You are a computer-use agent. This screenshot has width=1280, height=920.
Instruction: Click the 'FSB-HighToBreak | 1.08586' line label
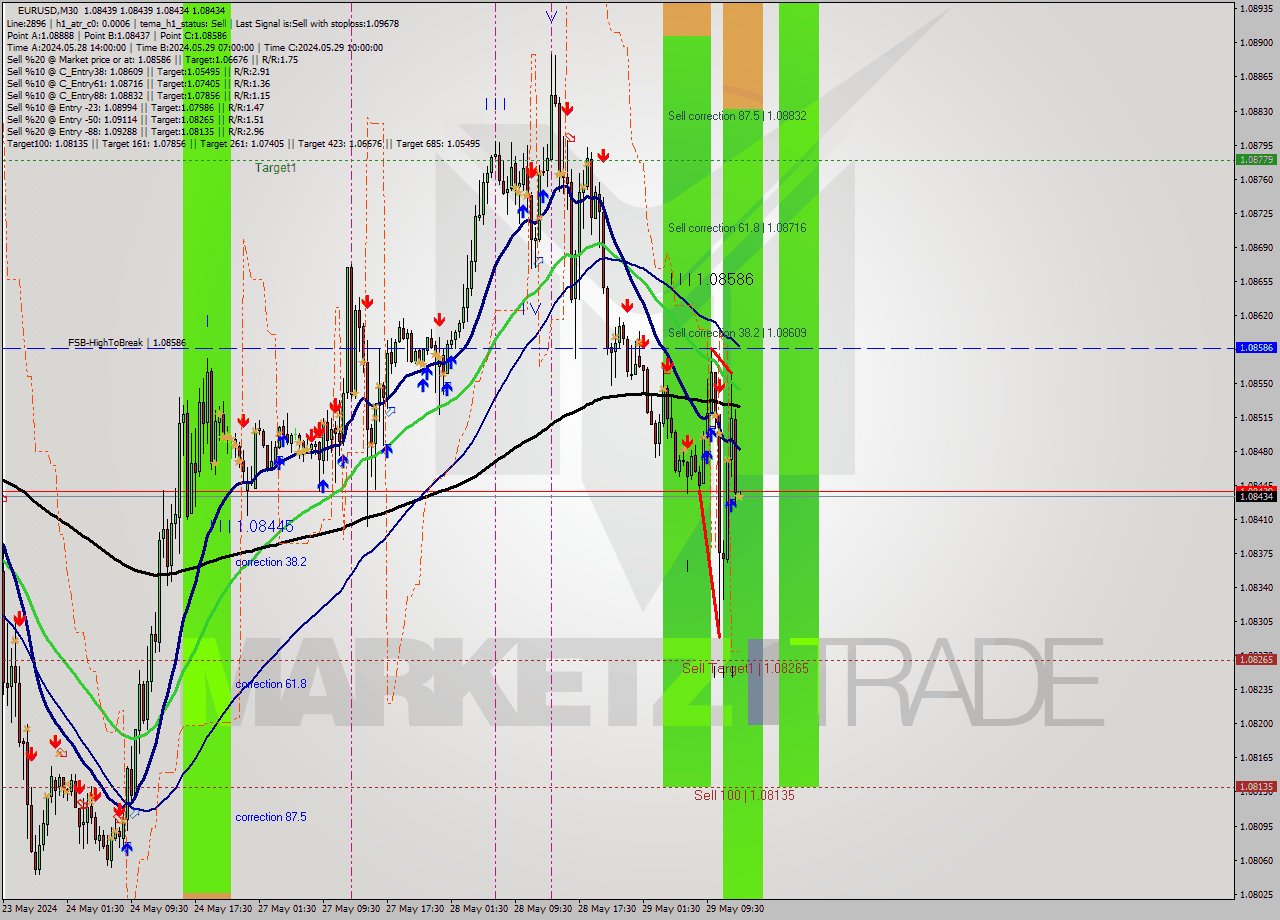[x=127, y=343]
